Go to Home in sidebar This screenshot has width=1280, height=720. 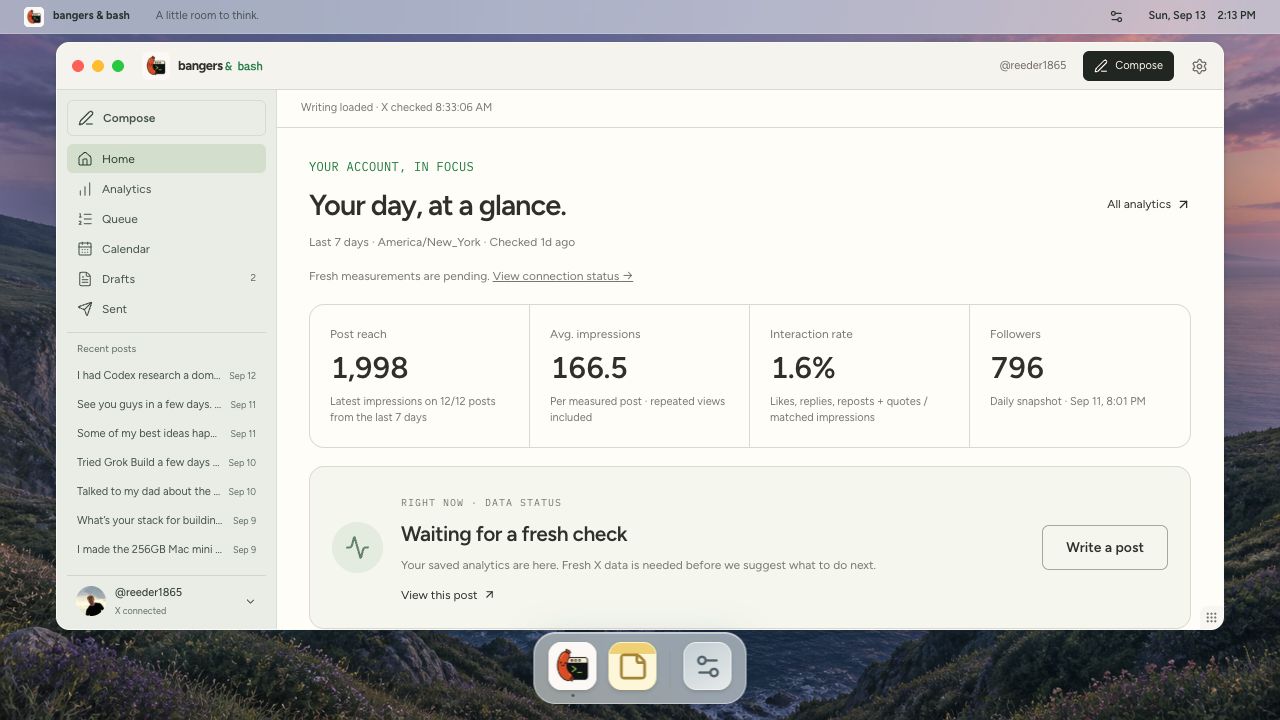[166, 159]
